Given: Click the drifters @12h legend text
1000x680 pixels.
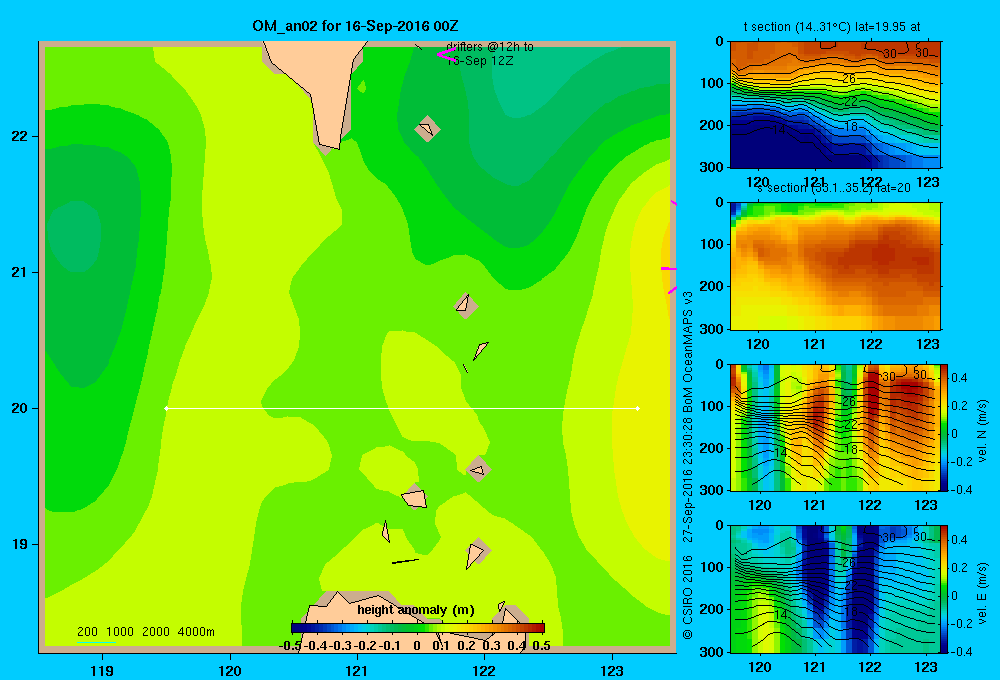Looking at the screenshot, I should coord(490,54).
